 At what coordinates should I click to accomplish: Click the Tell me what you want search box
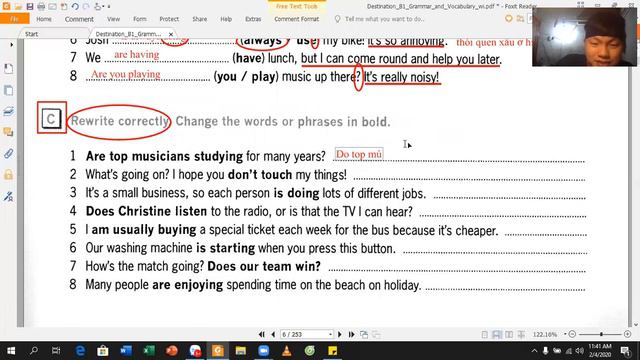[384, 19]
